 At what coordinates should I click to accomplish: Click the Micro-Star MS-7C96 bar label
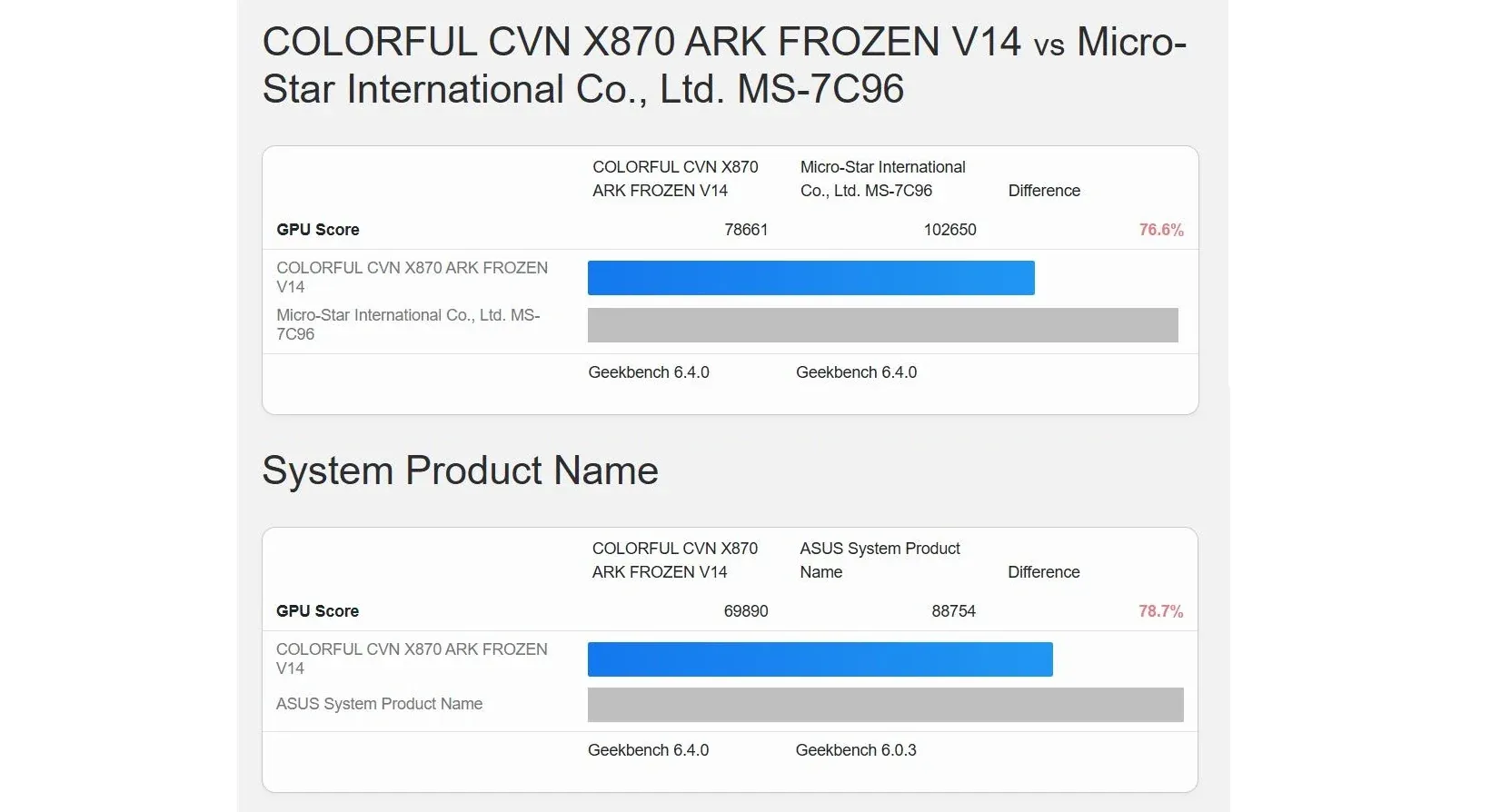409,324
